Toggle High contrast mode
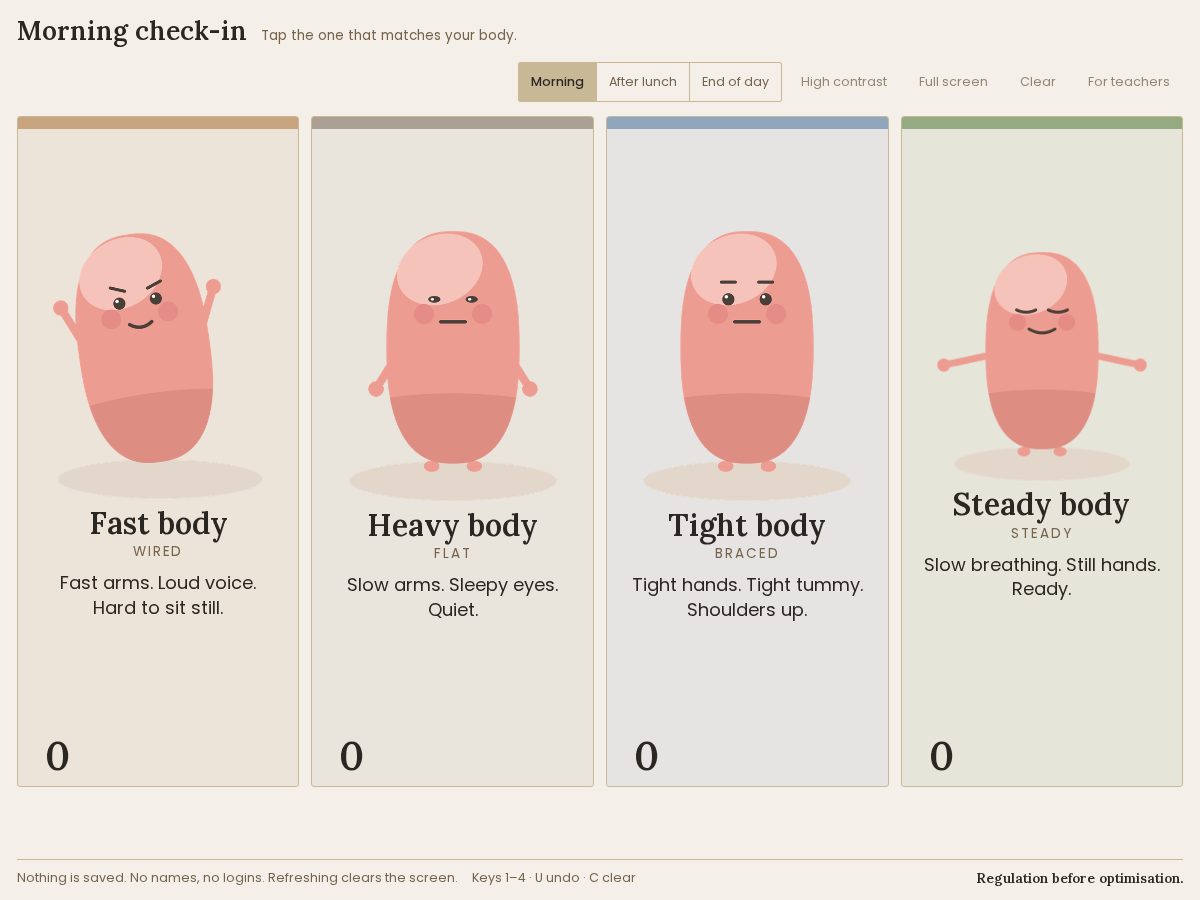 [x=844, y=82]
